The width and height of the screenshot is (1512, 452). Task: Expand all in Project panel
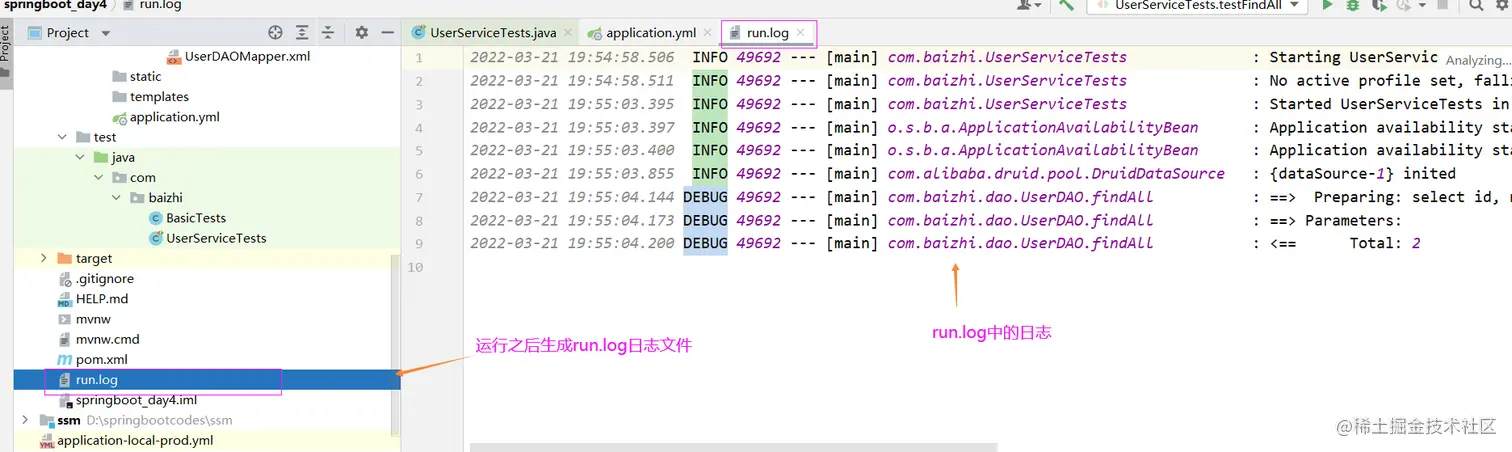click(304, 33)
